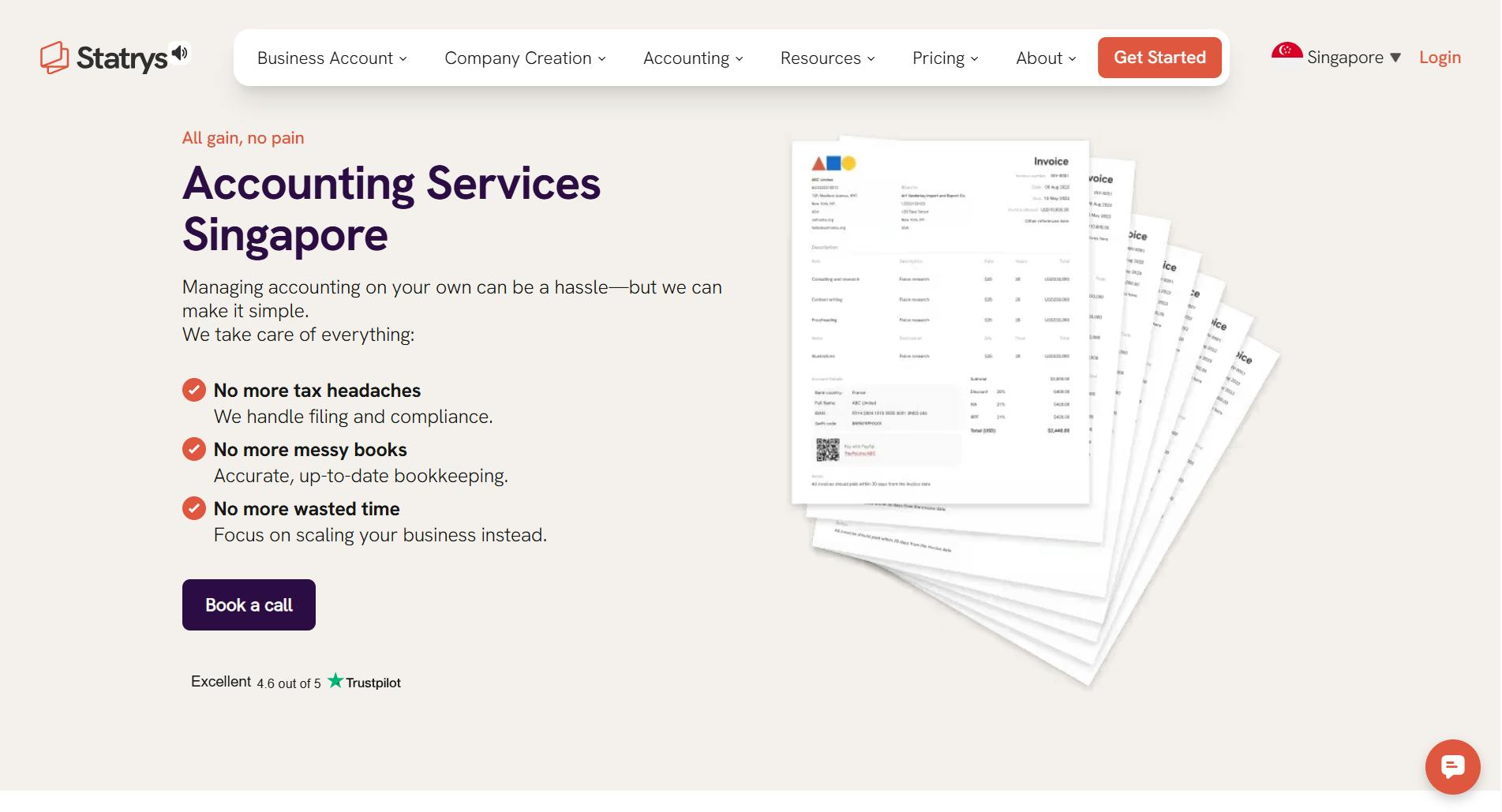Click the green Trustpilot star icon
Viewport: 1502px width, 812px height.
(x=335, y=680)
